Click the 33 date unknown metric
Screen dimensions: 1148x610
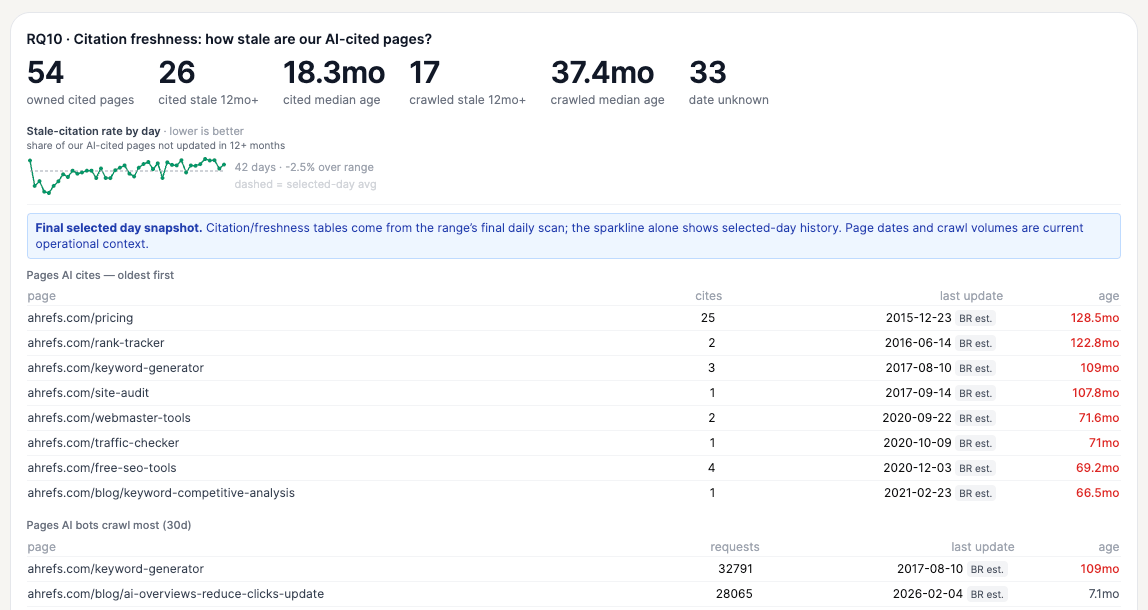point(728,82)
